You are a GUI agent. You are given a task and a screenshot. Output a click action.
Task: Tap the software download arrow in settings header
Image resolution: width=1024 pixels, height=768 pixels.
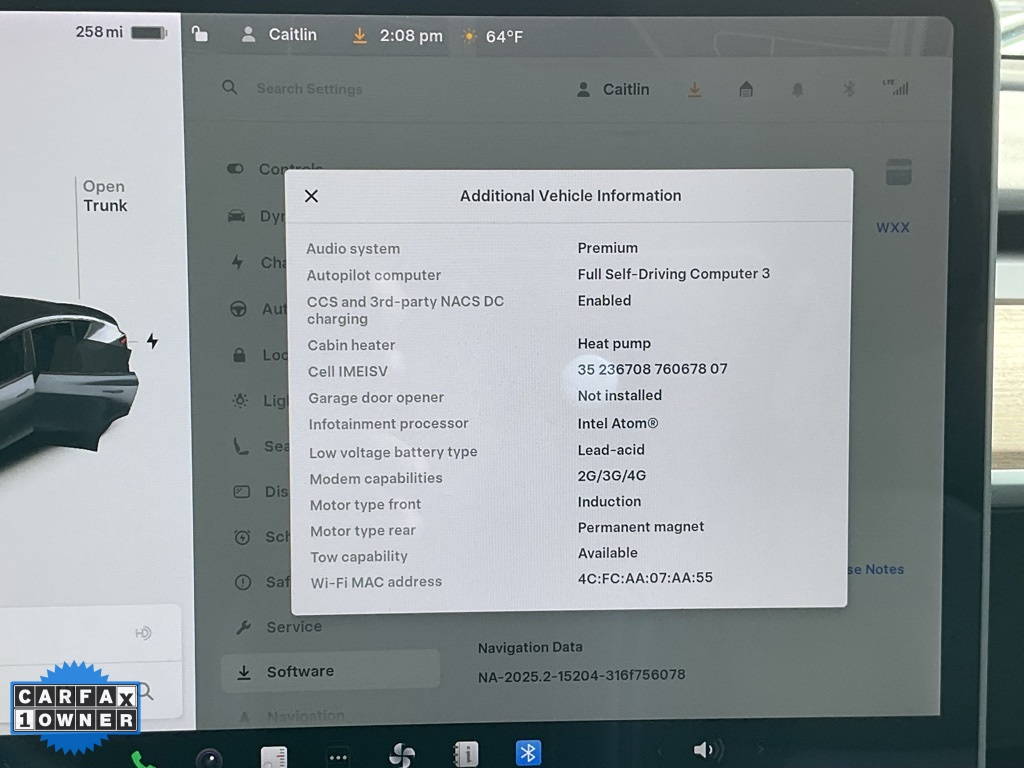(x=694, y=89)
